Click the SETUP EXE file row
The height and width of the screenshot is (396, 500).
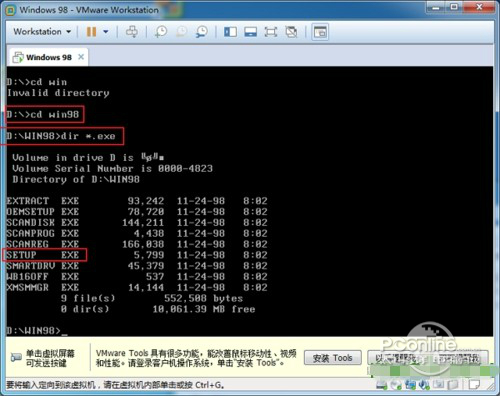click(x=137, y=255)
